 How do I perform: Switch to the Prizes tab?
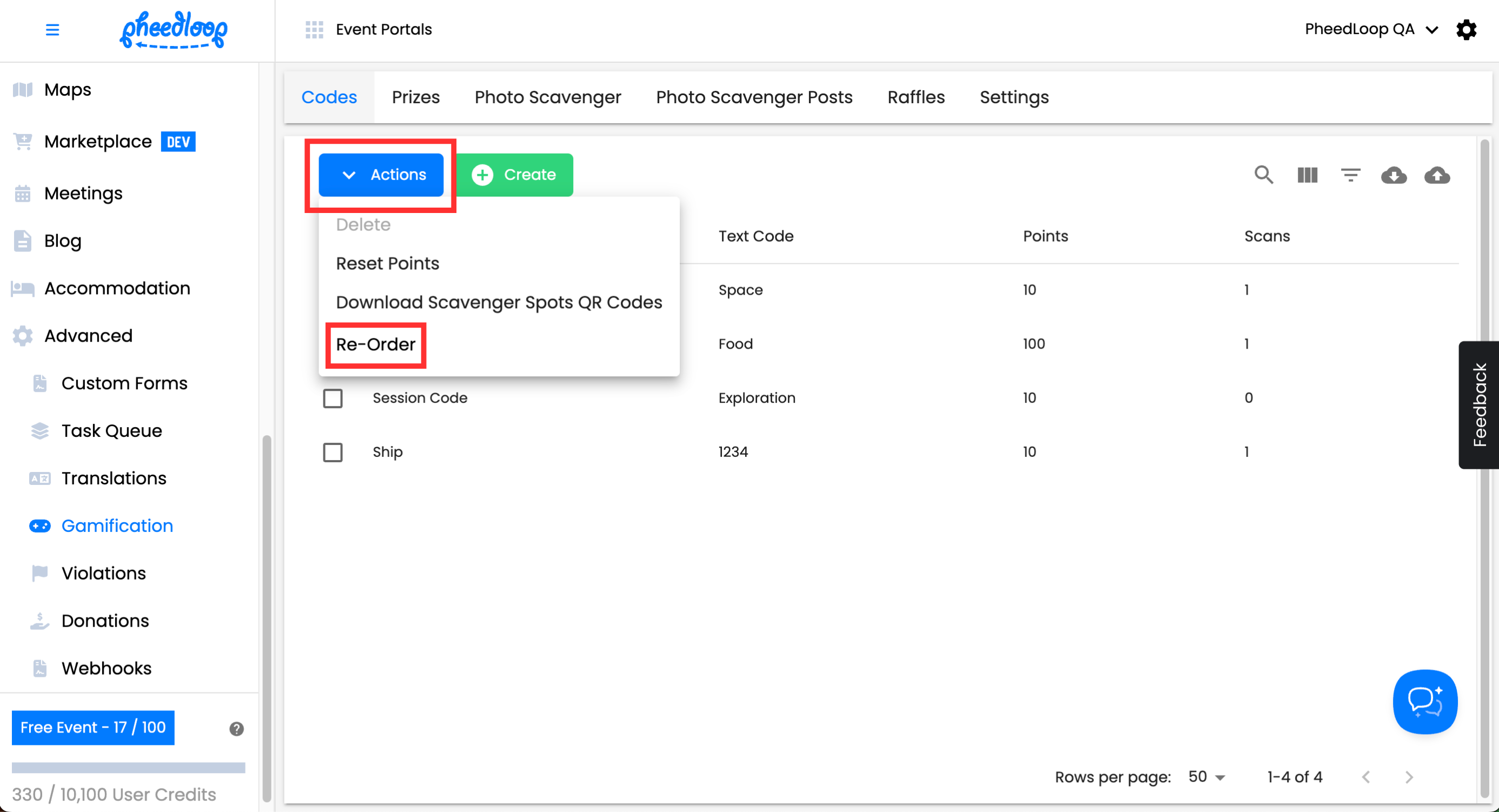point(415,97)
